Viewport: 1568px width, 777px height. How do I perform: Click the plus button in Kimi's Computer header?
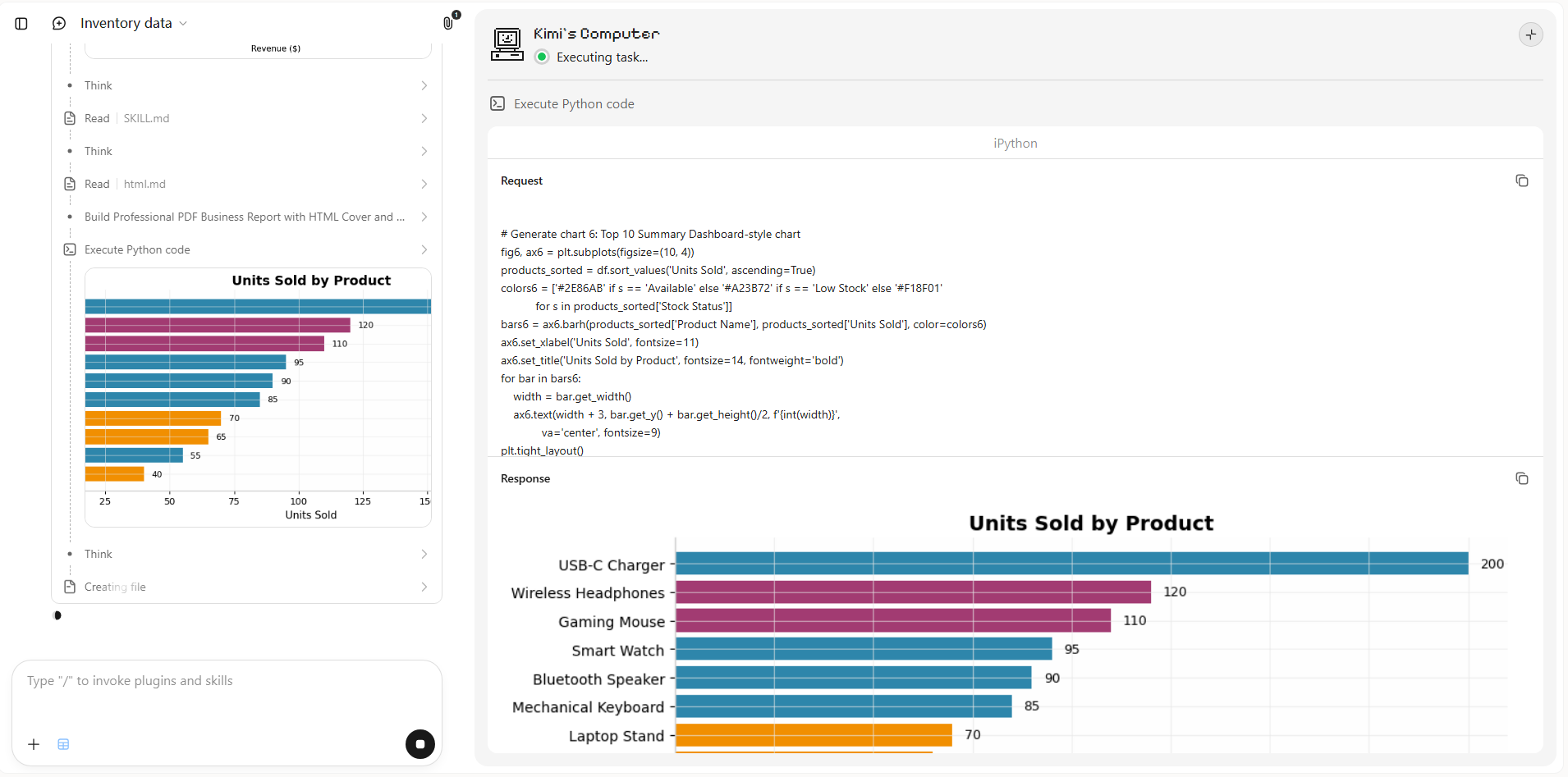tap(1530, 34)
